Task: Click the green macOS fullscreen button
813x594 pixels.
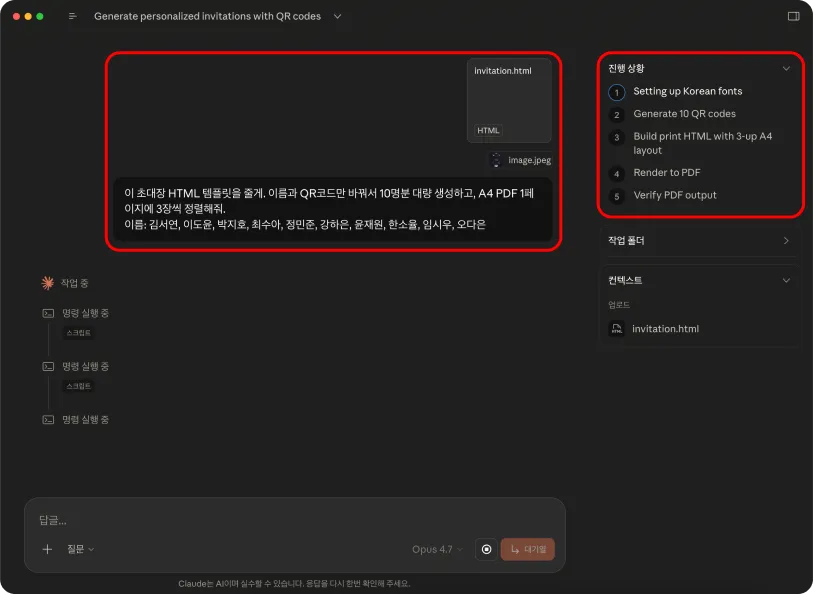Action: tap(40, 17)
